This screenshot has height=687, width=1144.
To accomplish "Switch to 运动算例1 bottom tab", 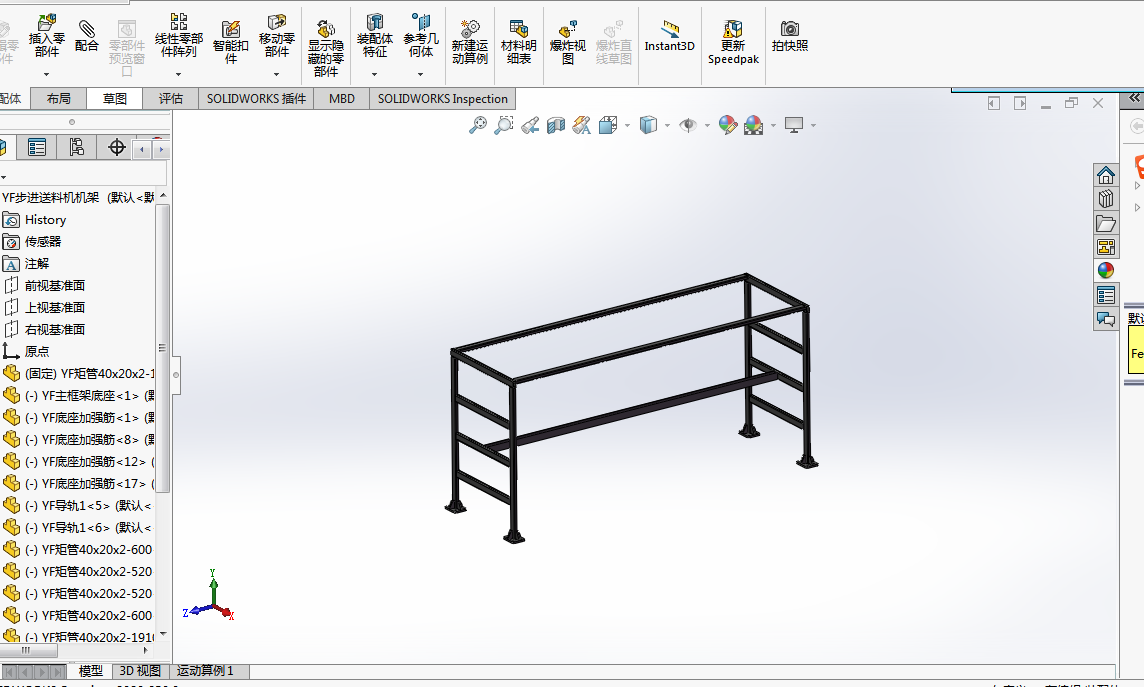I will click(205, 671).
